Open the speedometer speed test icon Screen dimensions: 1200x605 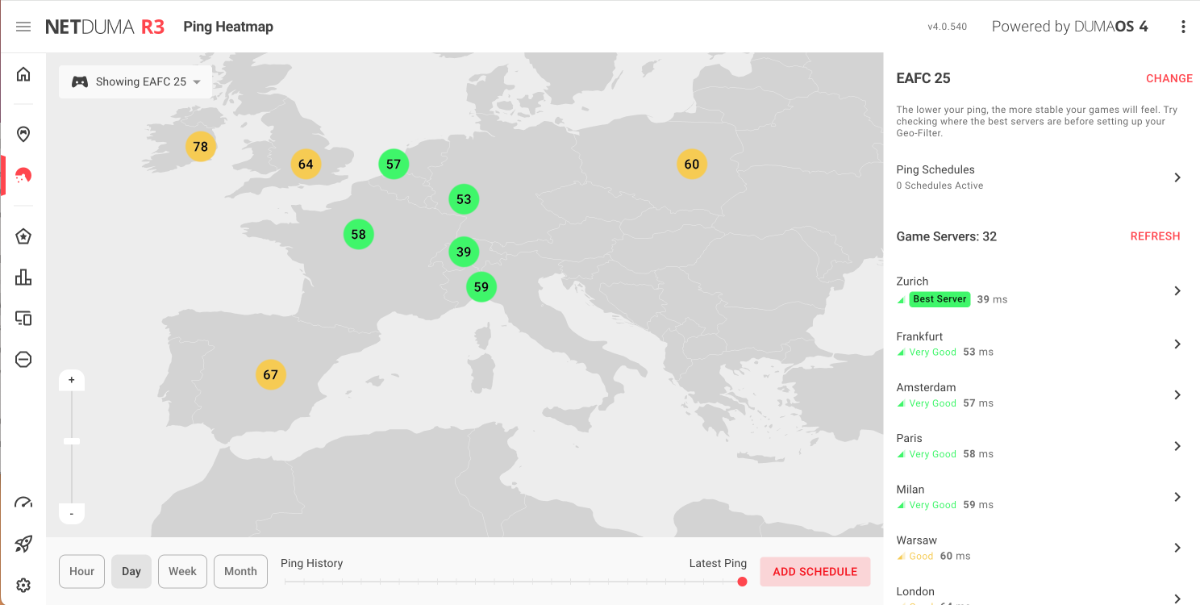[23, 503]
